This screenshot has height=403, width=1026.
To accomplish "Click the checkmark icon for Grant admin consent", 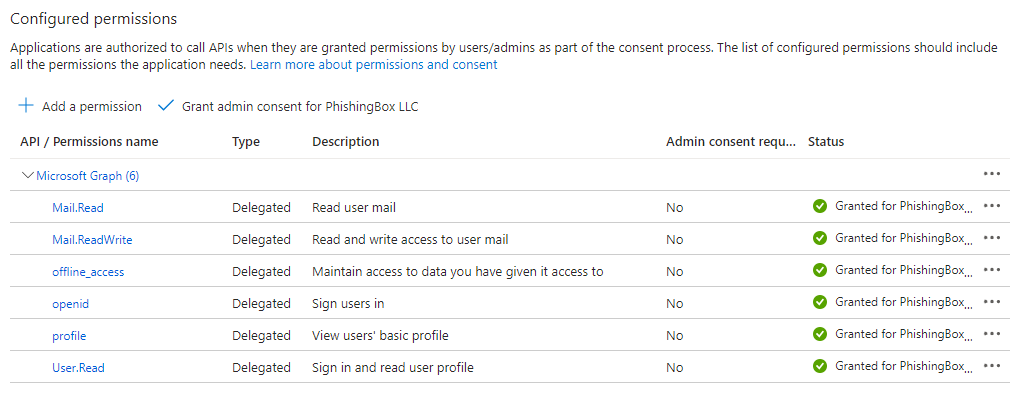I will click(x=166, y=105).
